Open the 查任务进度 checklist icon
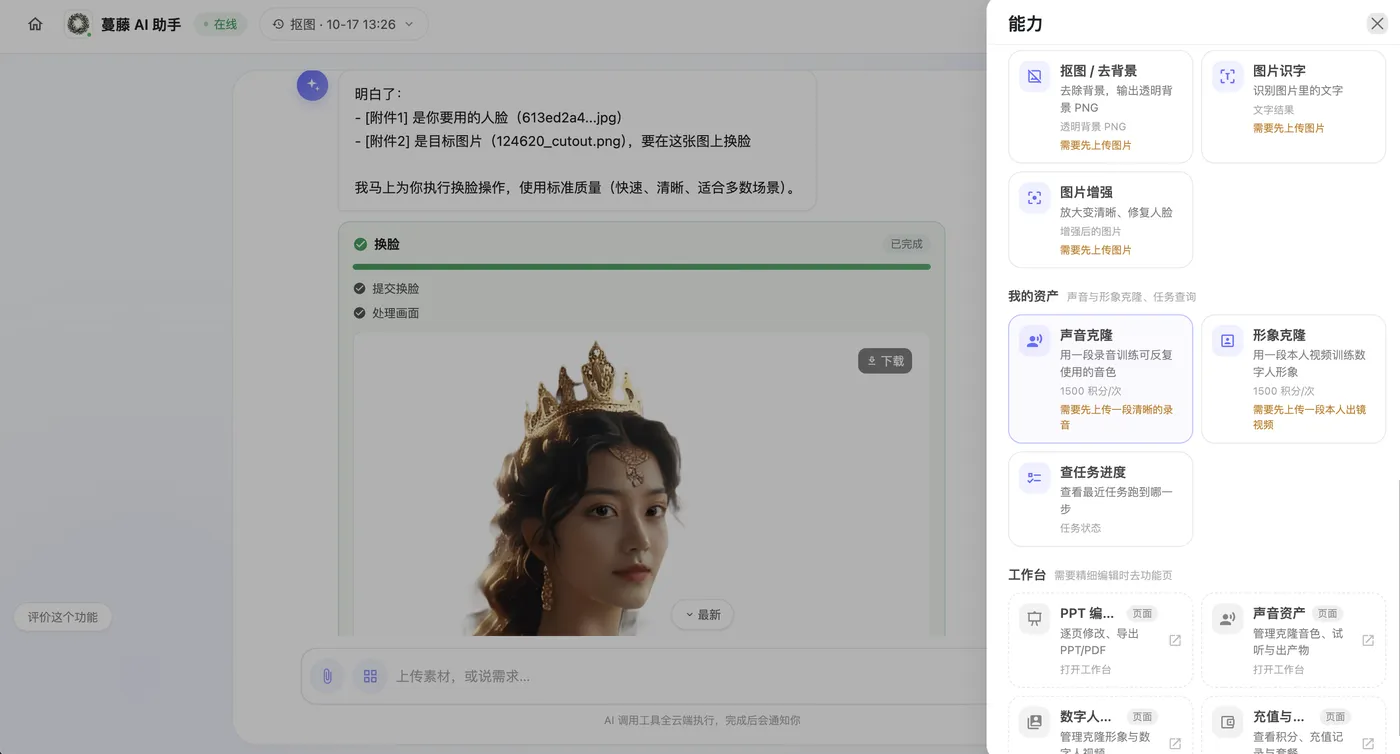Image resolution: width=1400 pixels, height=754 pixels. coord(1035,477)
